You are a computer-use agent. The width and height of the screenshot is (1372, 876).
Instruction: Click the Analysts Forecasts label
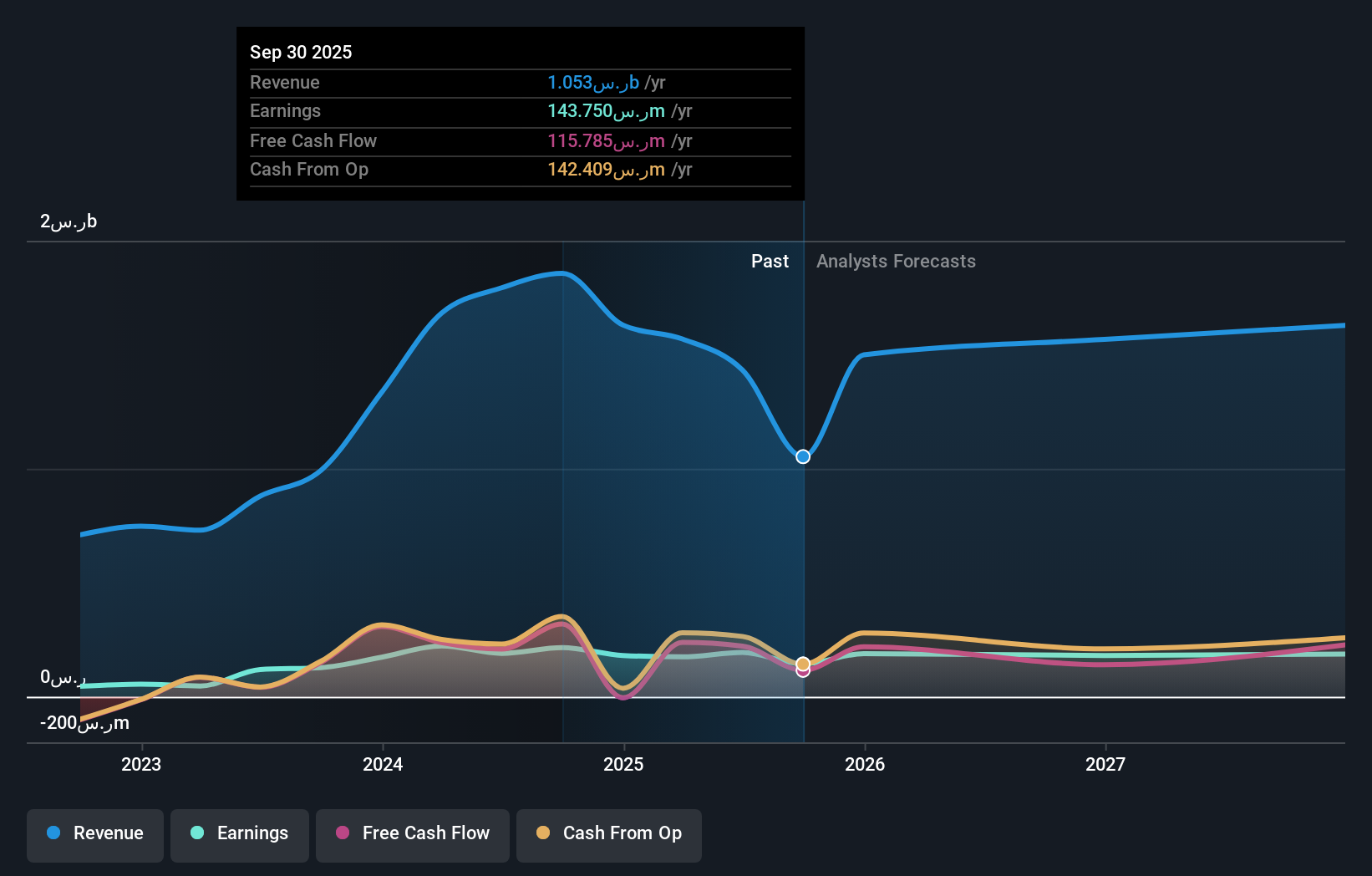(896, 262)
